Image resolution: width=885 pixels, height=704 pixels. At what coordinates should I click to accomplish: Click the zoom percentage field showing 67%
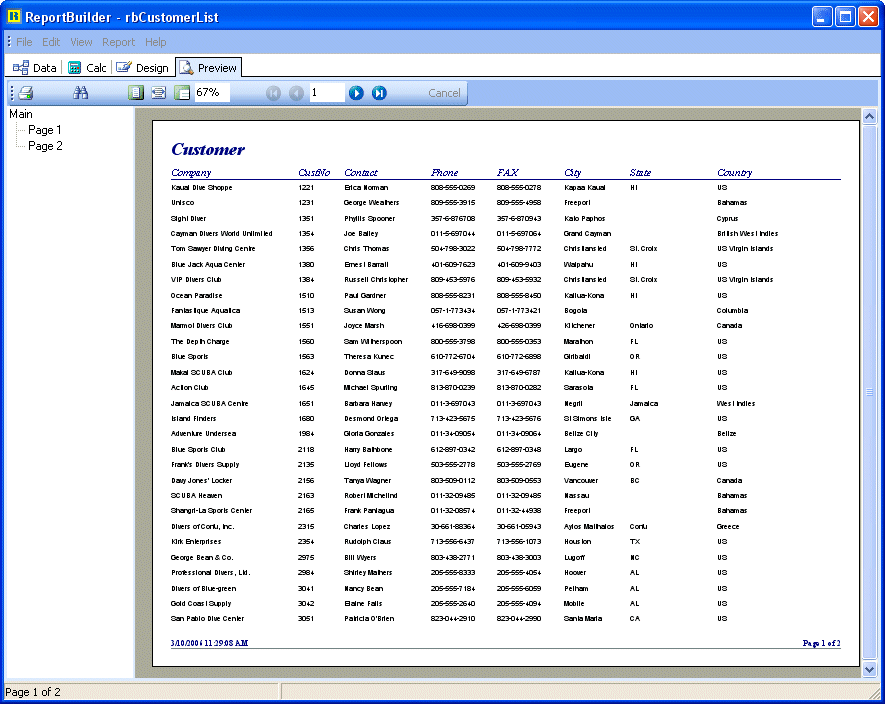point(211,93)
